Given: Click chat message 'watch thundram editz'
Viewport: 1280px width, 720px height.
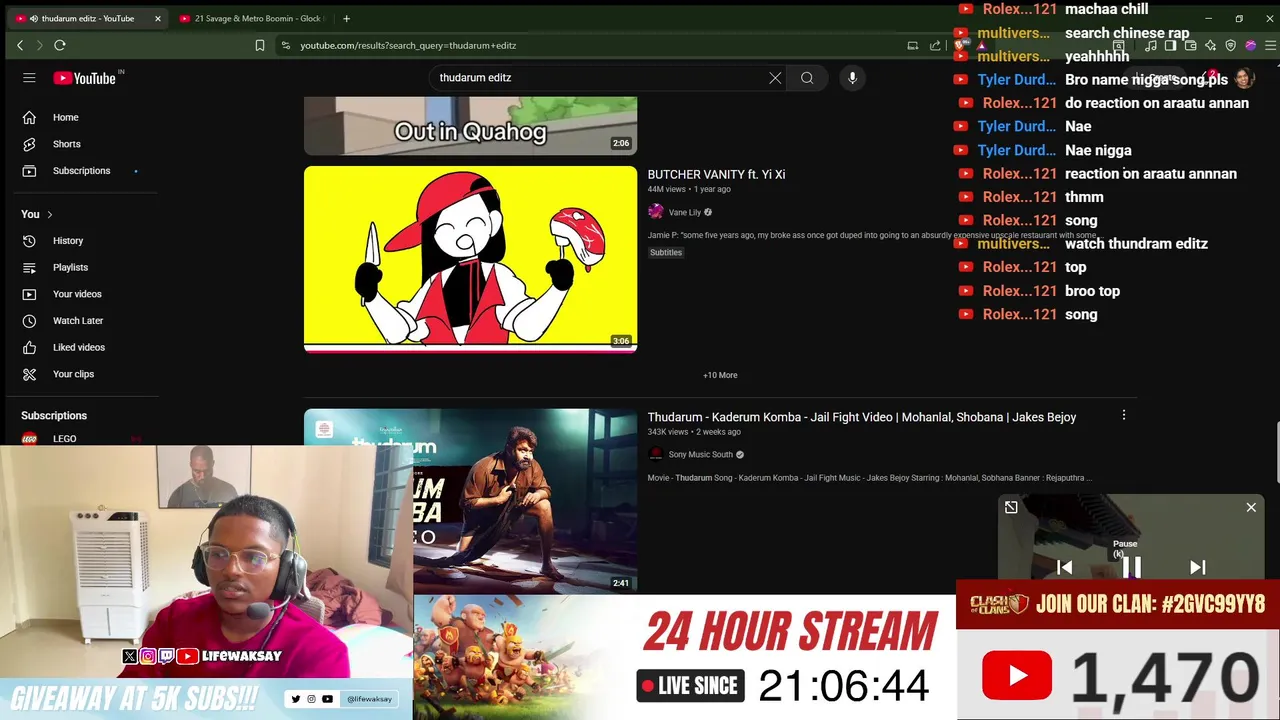Looking at the screenshot, I should (1136, 244).
